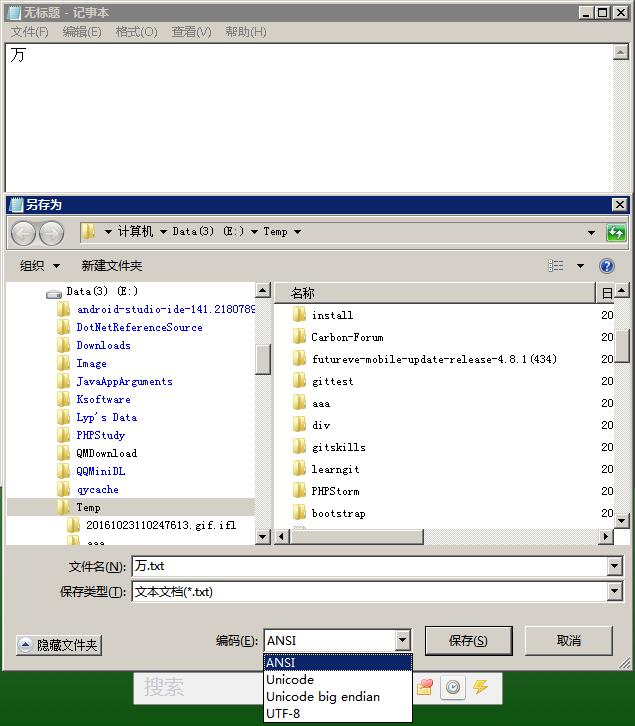The height and width of the screenshot is (726, 635).
Task: Click the lightning bolt icon in bottom bar
Action: pos(480,687)
